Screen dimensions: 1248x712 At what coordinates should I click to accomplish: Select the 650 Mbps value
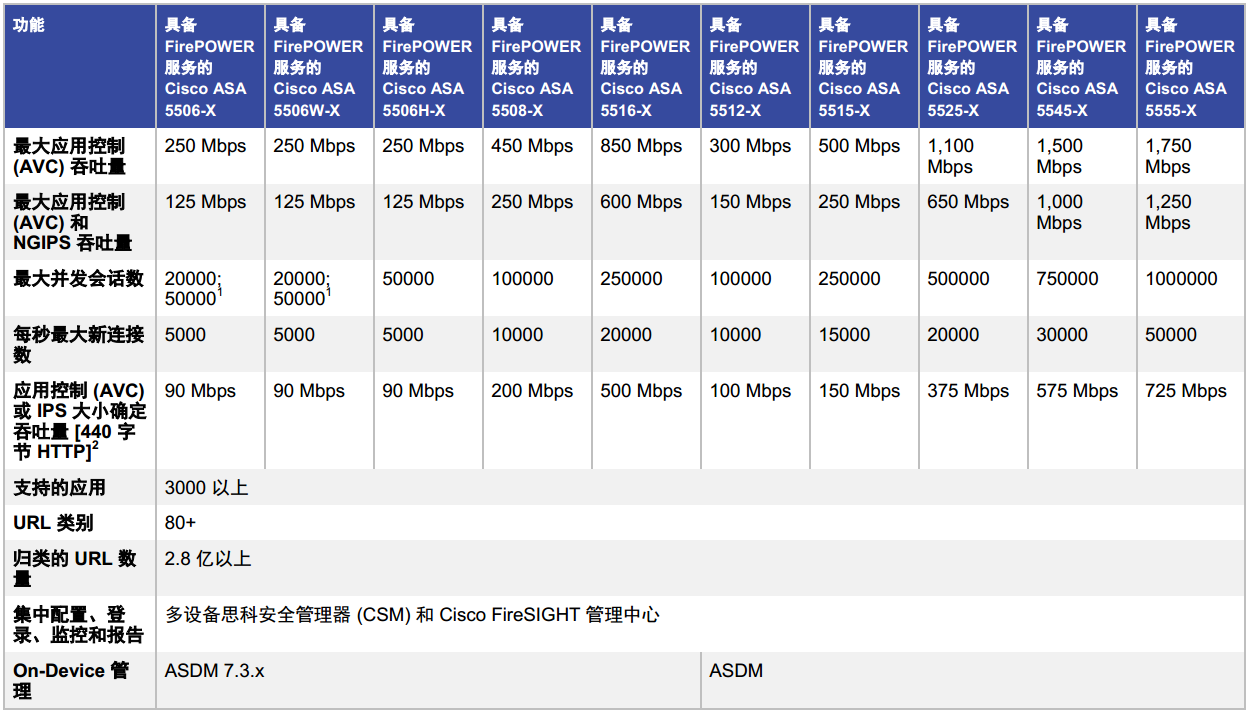tap(969, 202)
